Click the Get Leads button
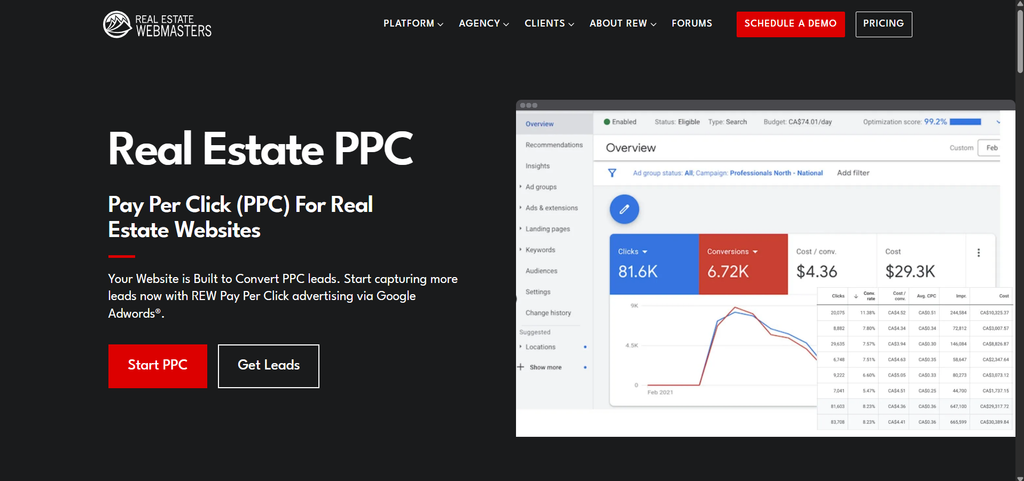 point(268,366)
